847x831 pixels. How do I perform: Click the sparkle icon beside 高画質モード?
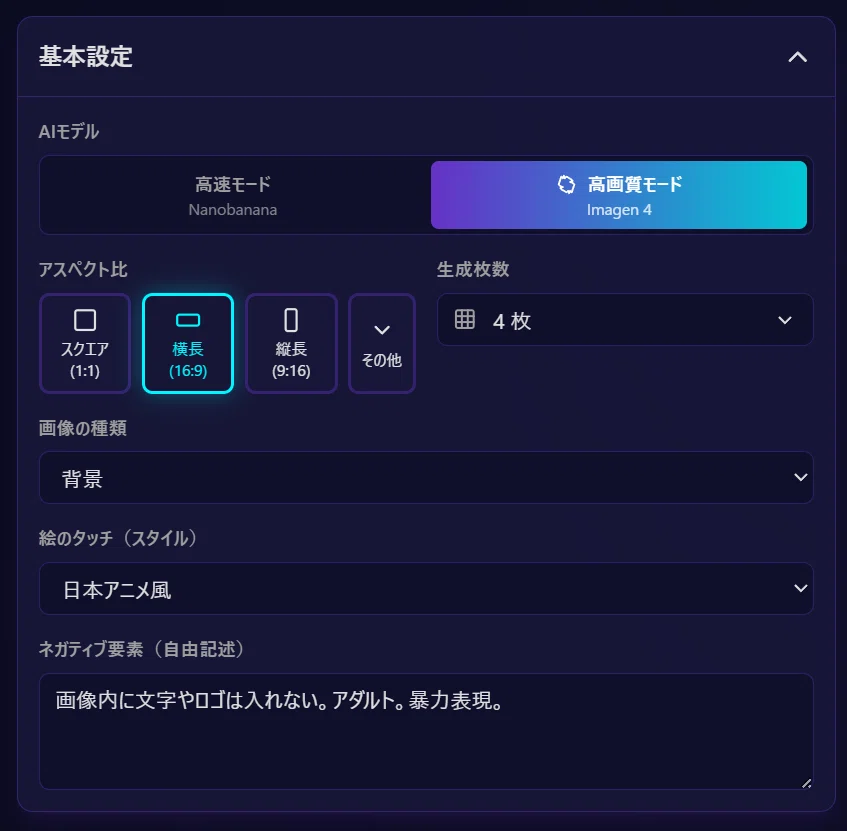pyautogui.click(x=566, y=185)
